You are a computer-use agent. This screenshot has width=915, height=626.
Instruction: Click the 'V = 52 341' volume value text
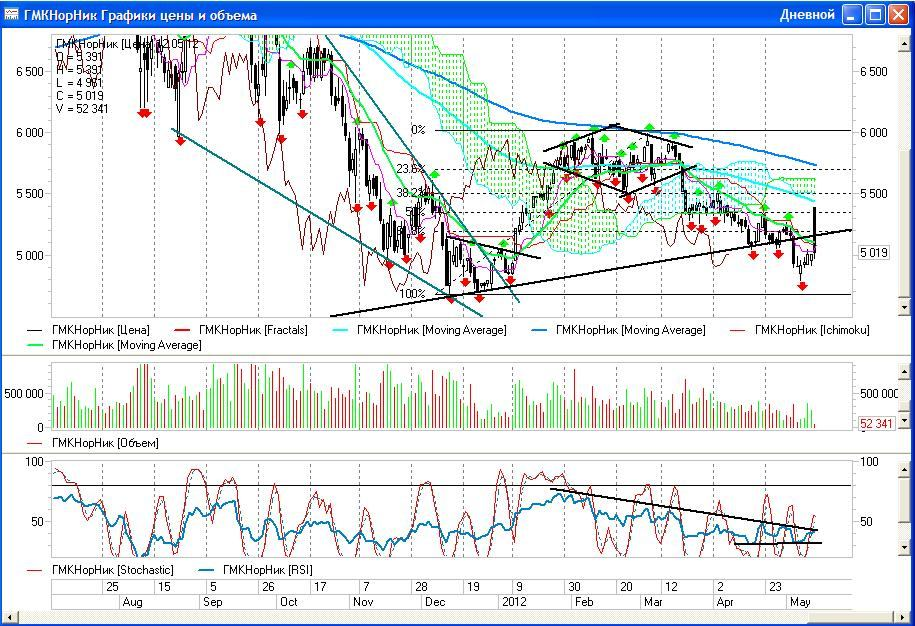pos(82,109)
